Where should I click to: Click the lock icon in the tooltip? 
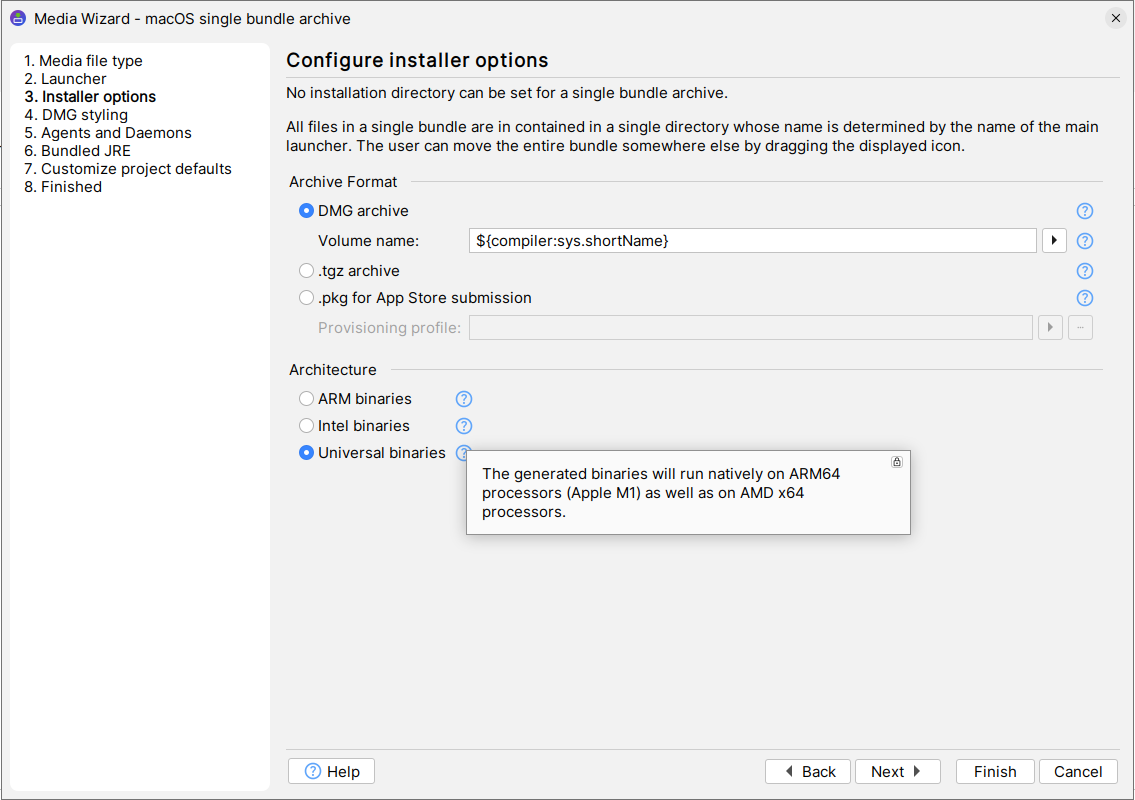click(896, 462)
